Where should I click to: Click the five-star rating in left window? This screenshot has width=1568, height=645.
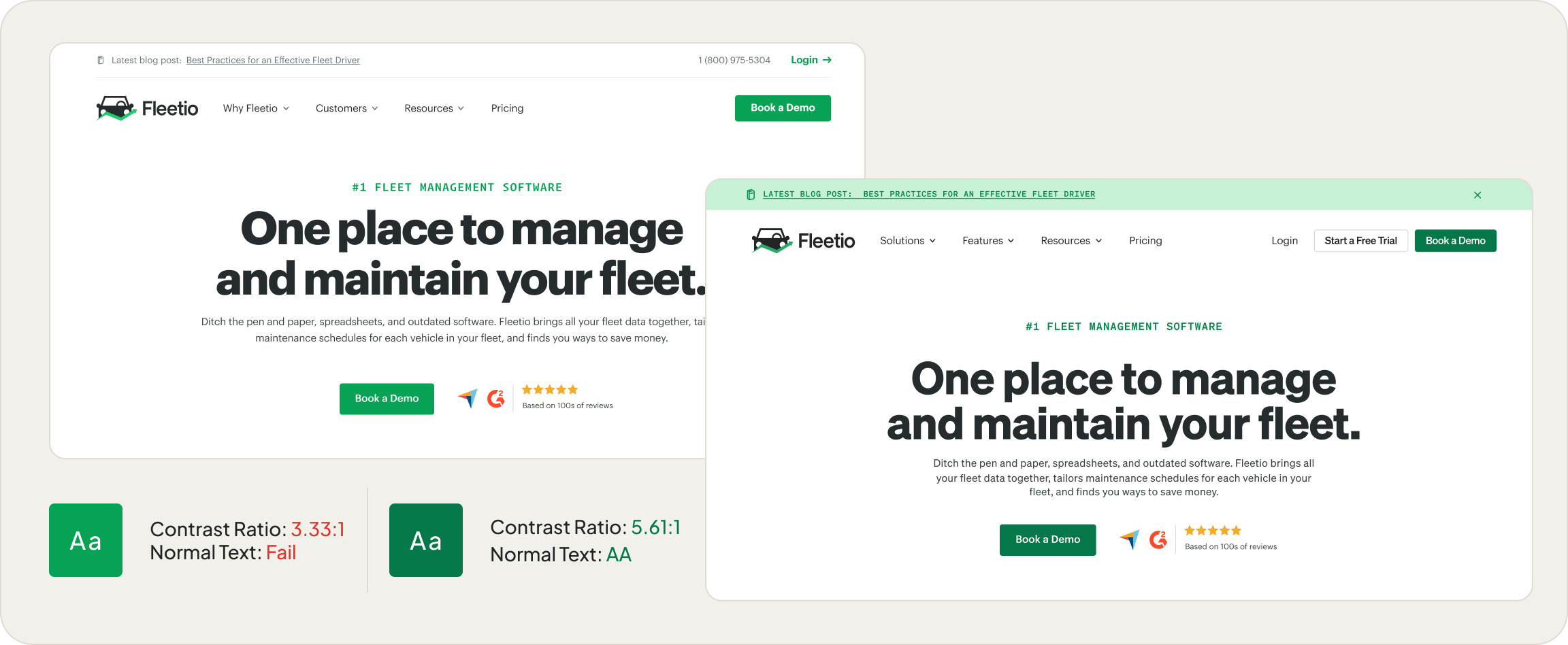click(550, 390)
